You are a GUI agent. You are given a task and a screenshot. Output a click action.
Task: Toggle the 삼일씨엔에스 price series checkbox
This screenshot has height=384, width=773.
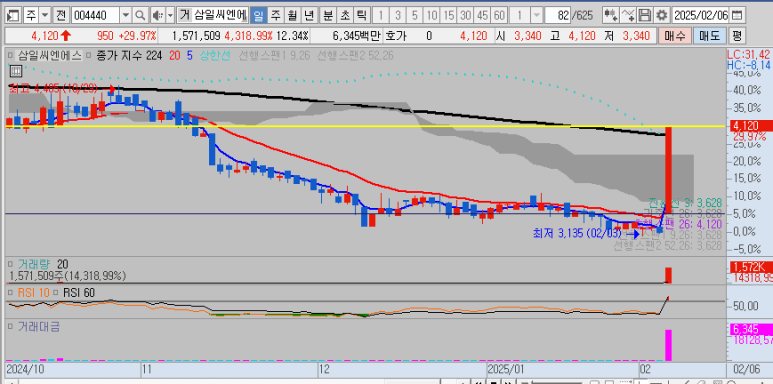coord(11,55)
